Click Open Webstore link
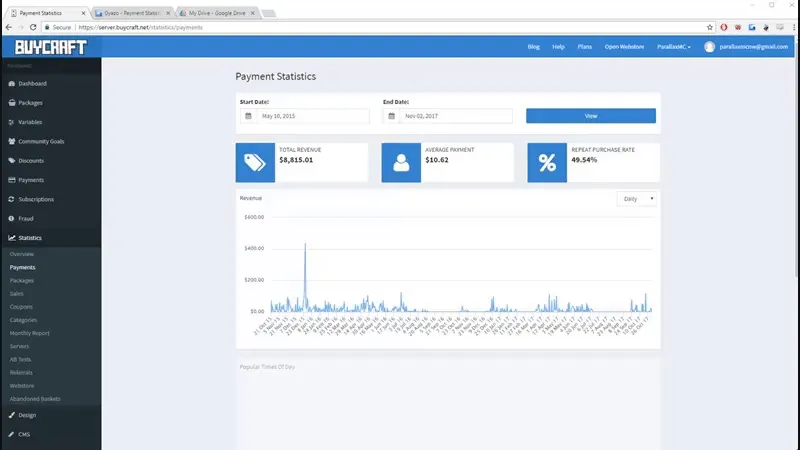 pyautogui.click(x=624, y=47)
